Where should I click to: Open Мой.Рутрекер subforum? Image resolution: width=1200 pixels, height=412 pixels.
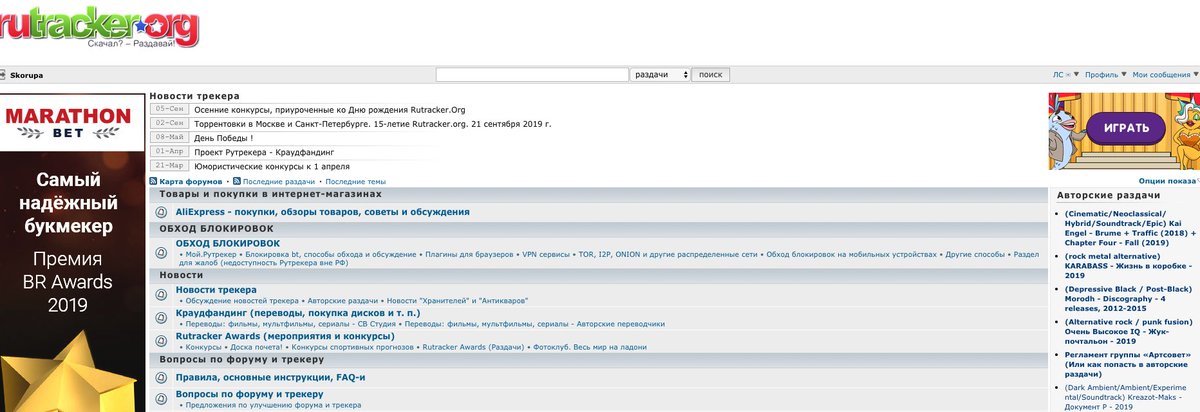(211, 255)
